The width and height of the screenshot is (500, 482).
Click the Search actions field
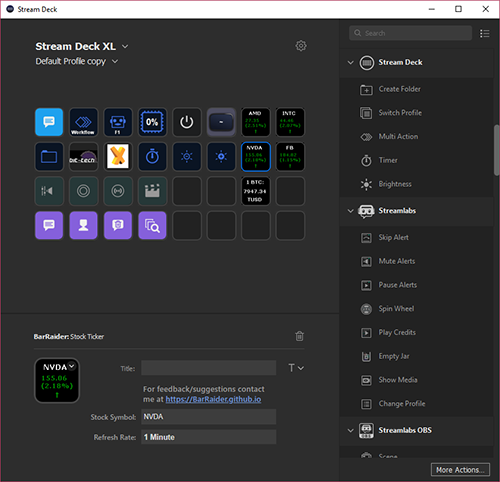(x=411, y=33)
